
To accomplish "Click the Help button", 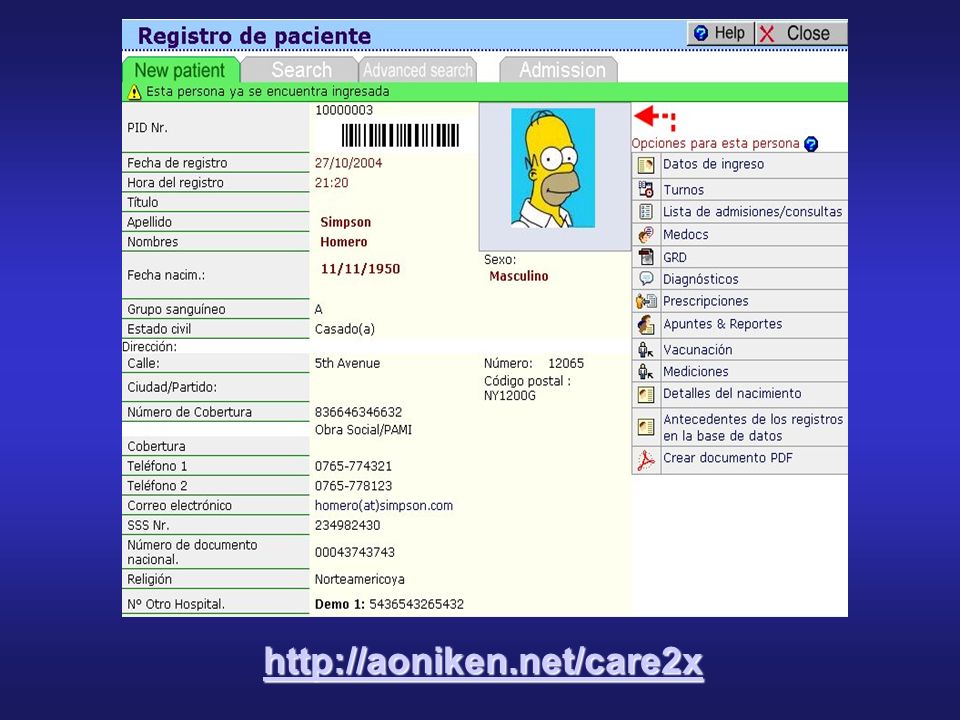I will click(x=720, y=33).
